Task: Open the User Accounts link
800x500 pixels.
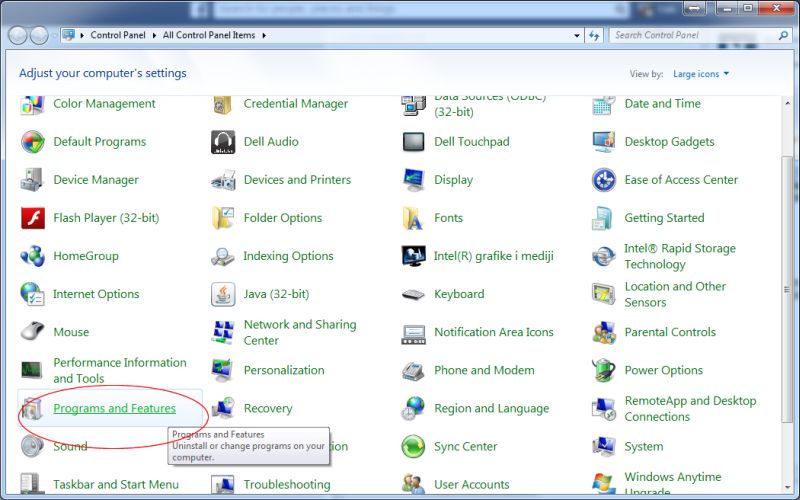Action: click(471, 484)
